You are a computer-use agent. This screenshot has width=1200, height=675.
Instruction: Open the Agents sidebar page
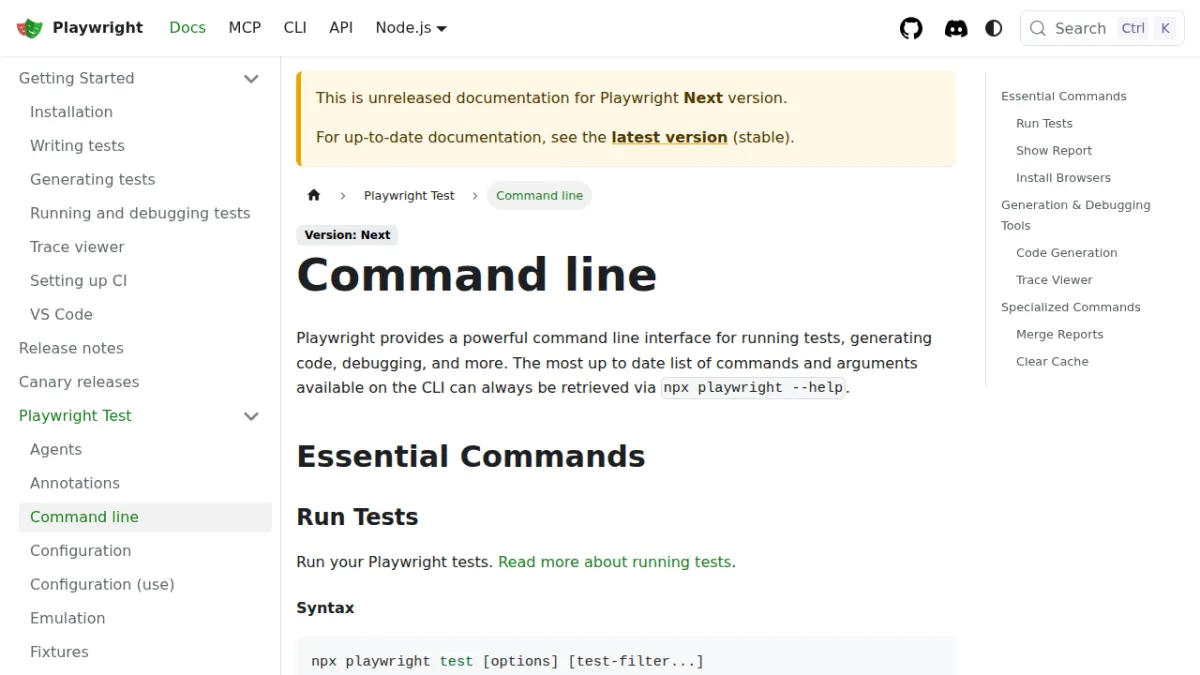56,450
